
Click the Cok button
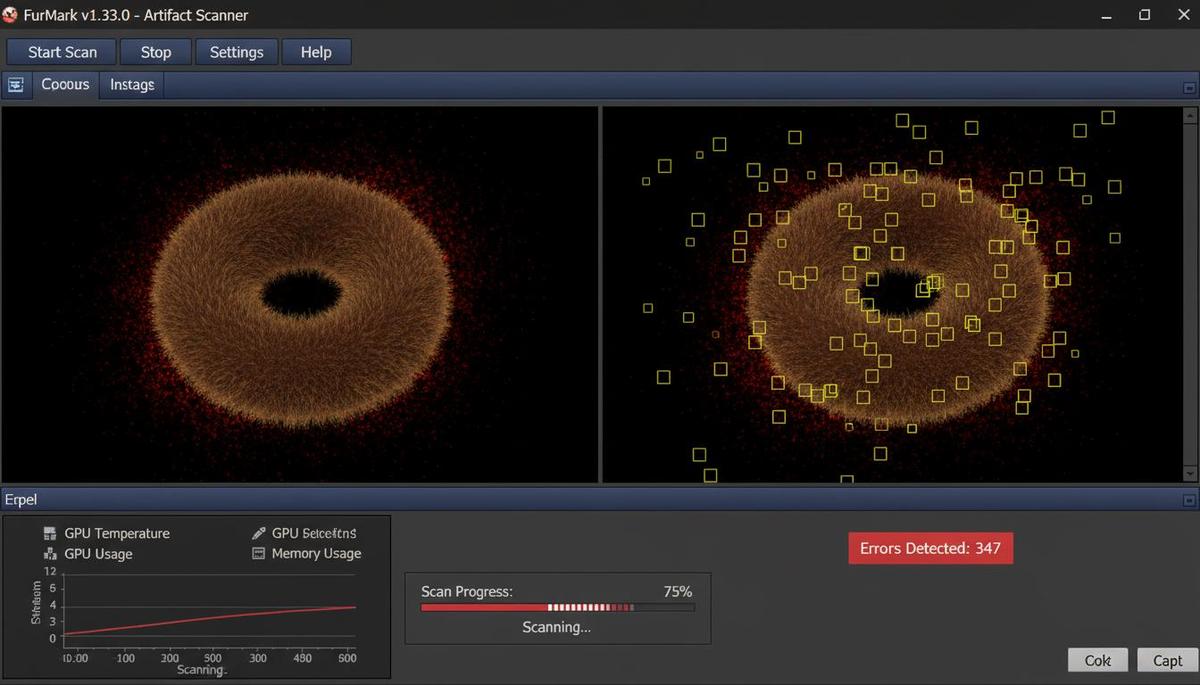pos(1098,660)
